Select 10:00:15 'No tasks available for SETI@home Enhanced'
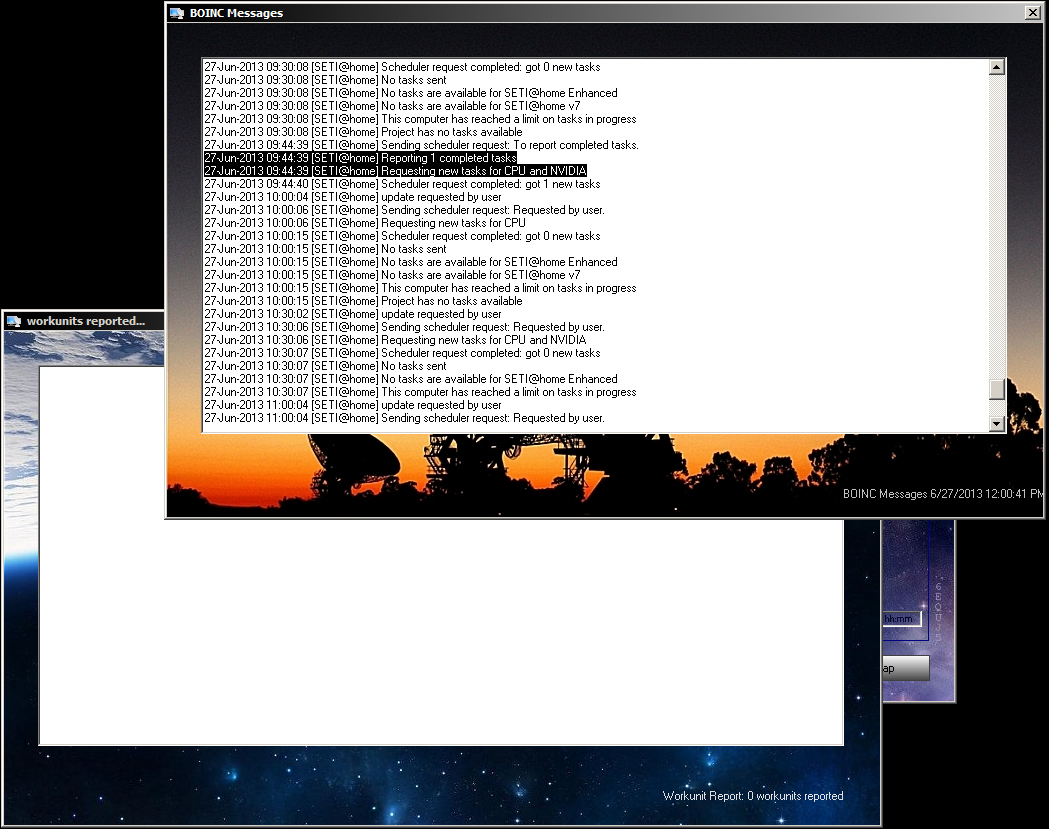 pos(411,262)
